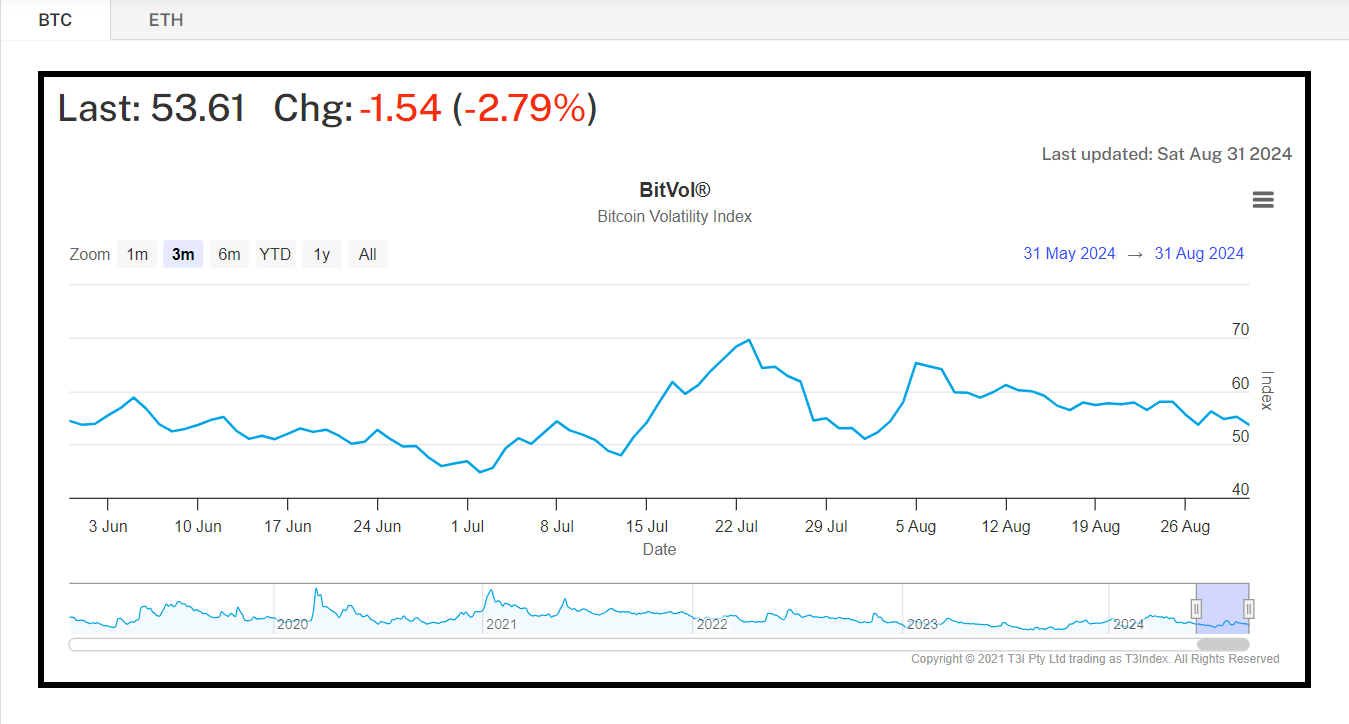Edit the end date 31 Aug 2024
This screenshot has width=1349, height=724.
pos(1199,254)
